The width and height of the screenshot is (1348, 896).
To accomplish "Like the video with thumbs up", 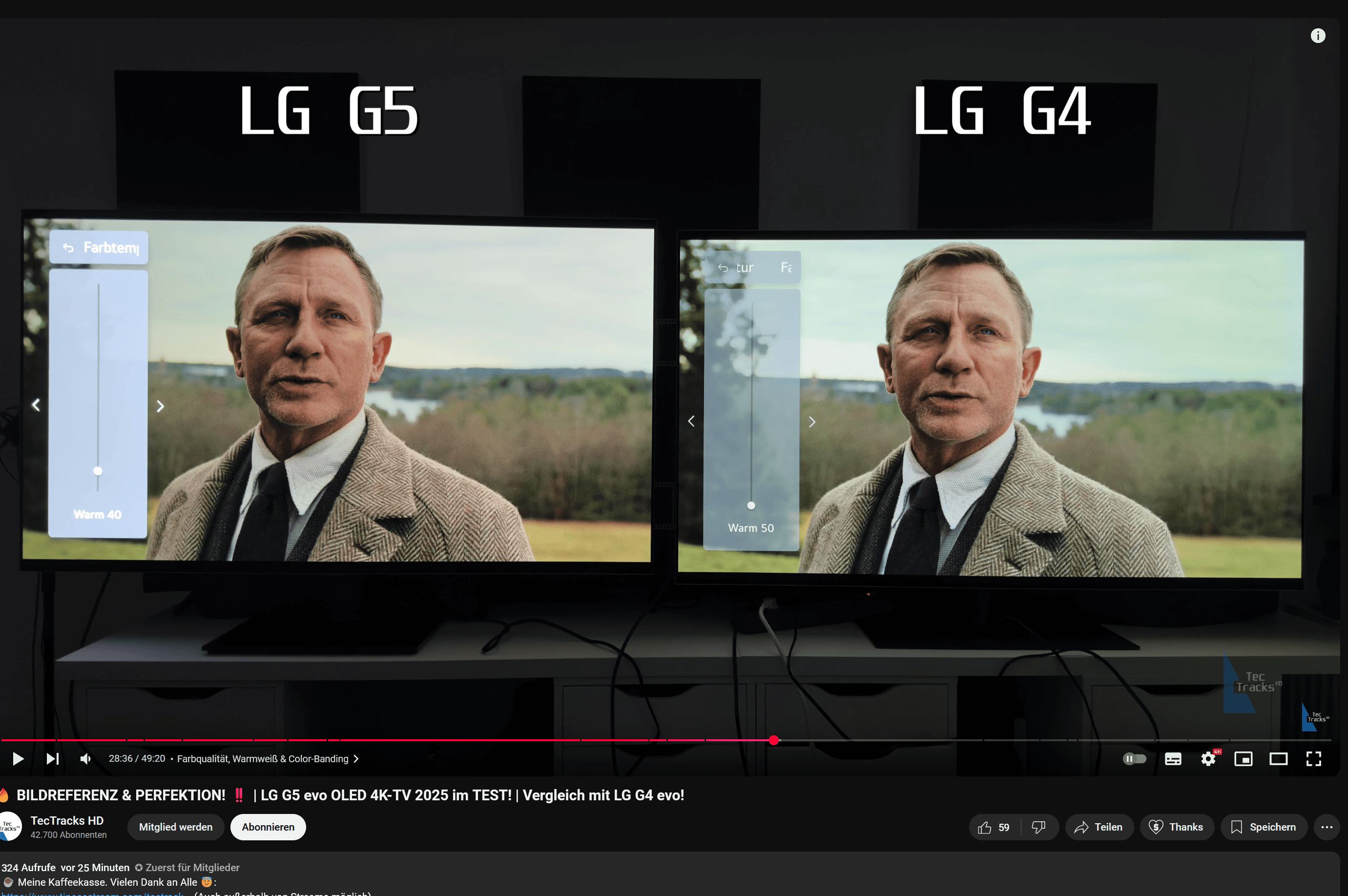I will 994,828.
